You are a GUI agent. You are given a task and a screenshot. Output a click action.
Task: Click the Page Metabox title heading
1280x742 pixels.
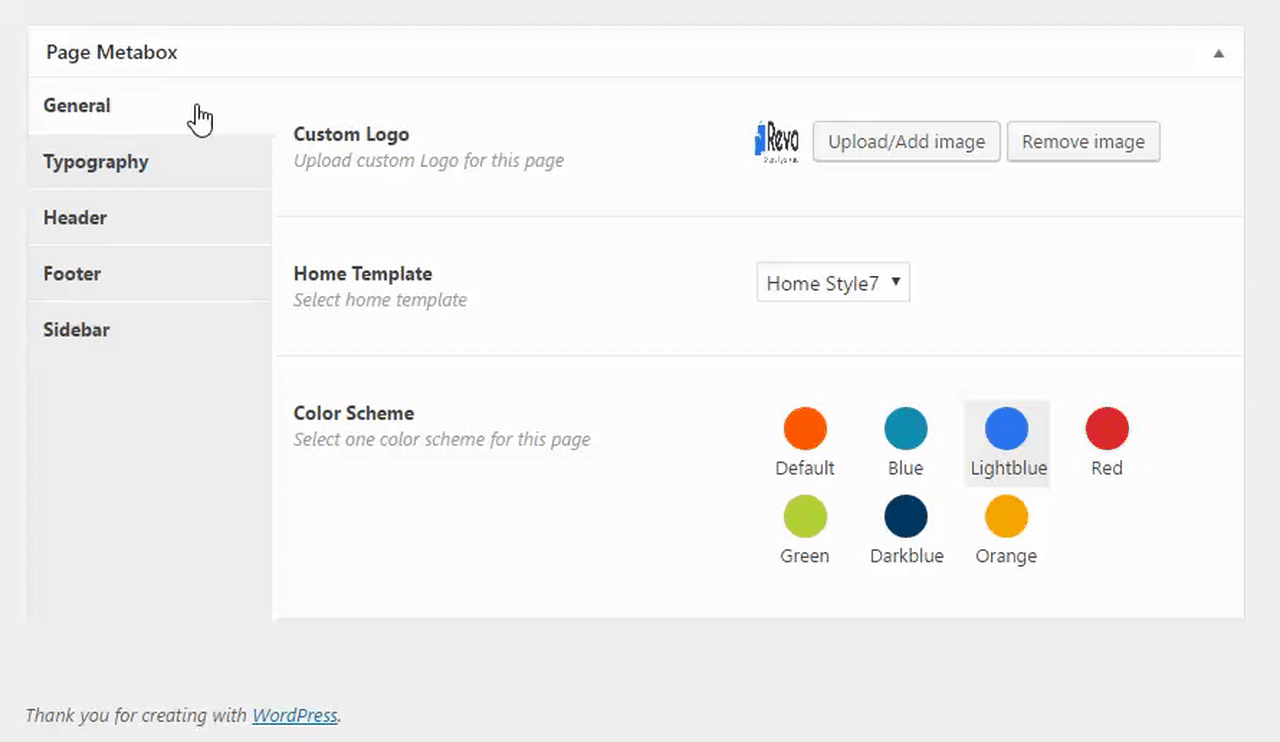pyautogui.click(x=112, y=53)
